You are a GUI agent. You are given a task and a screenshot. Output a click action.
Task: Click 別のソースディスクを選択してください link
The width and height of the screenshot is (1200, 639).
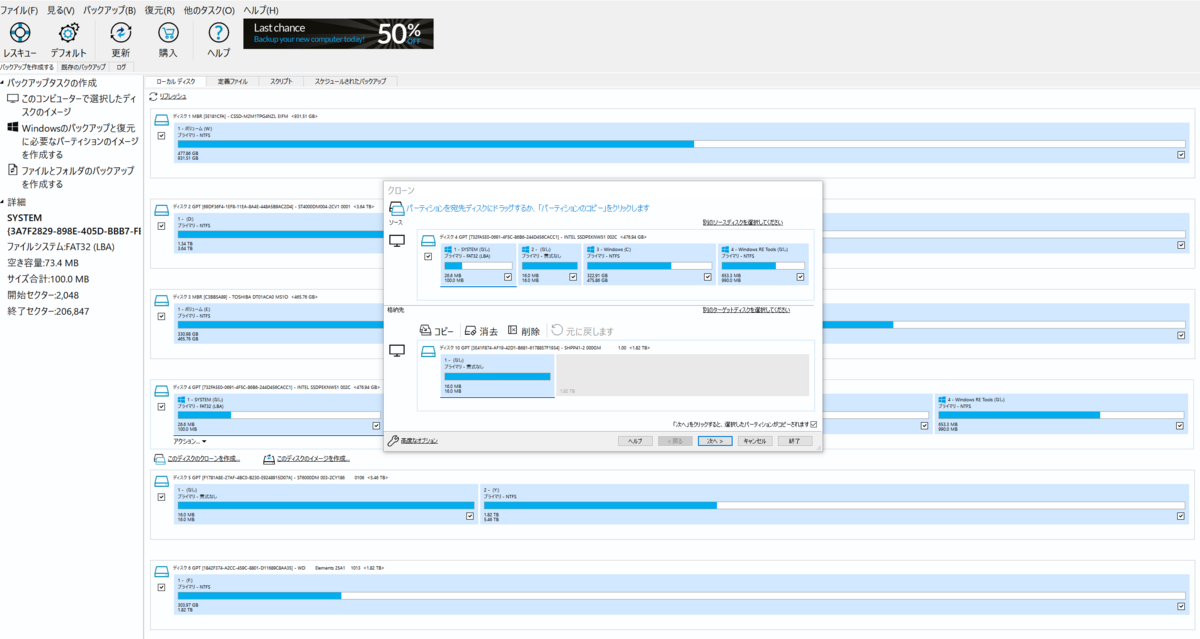click(743, 222)
